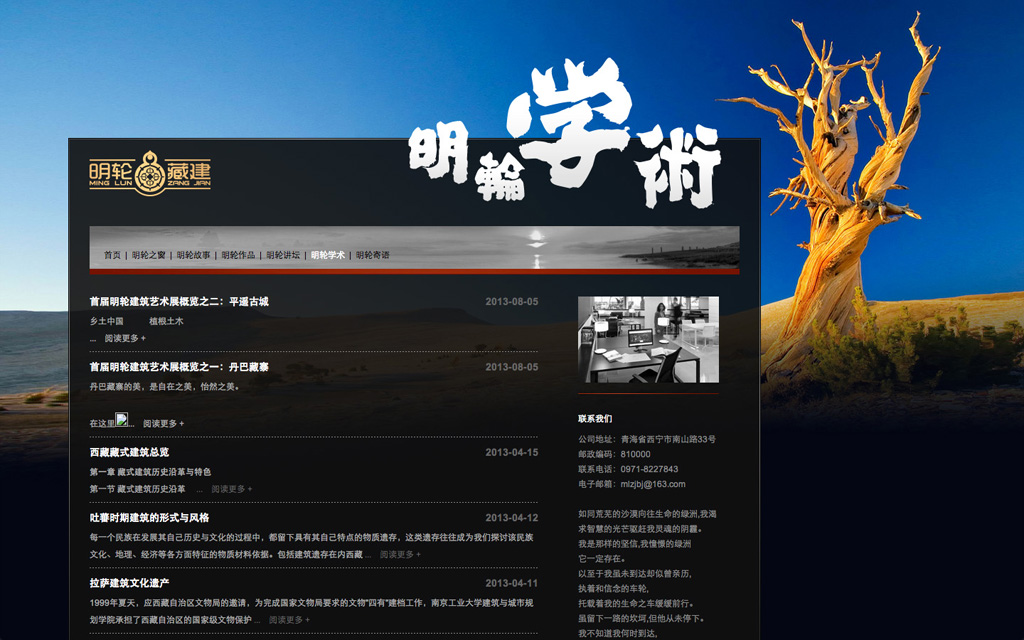Click 阅读更多 under 拉萨建筑文化遗产

(289, 620)
